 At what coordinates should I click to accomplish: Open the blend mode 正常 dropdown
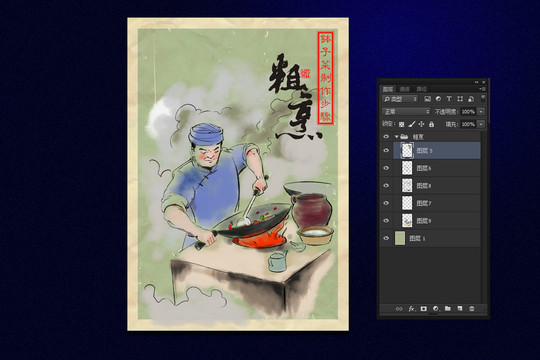[406, 112]
